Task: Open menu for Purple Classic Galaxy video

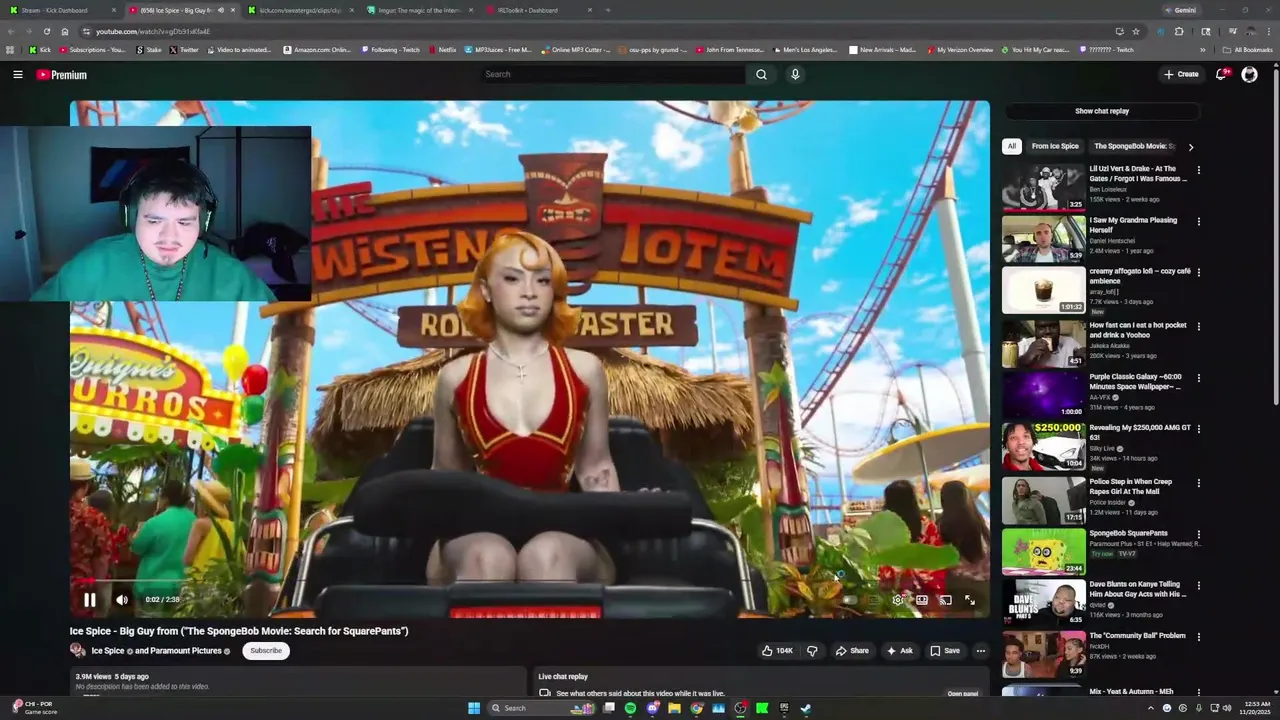Action: [1198, 378]
